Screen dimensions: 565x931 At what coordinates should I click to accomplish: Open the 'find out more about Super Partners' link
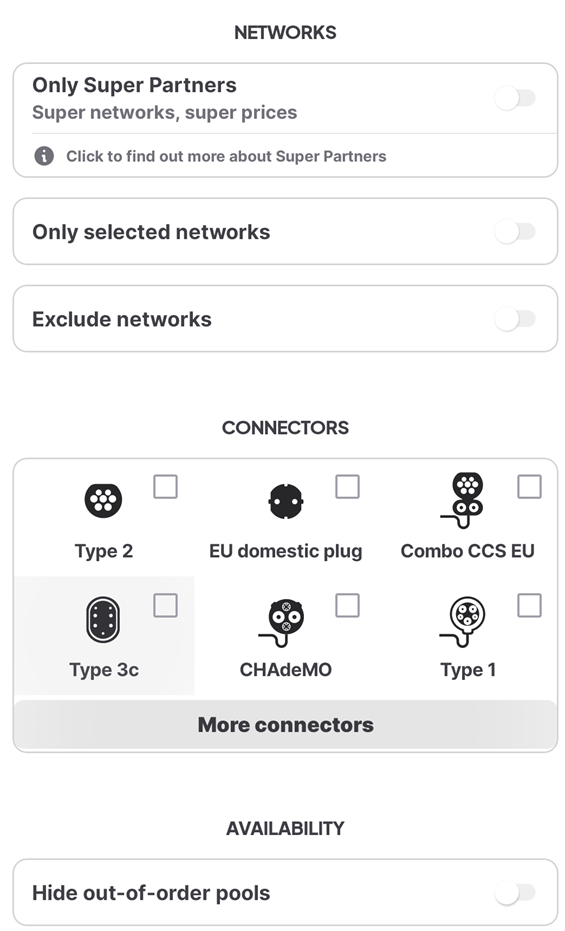(x=226, y=156)
